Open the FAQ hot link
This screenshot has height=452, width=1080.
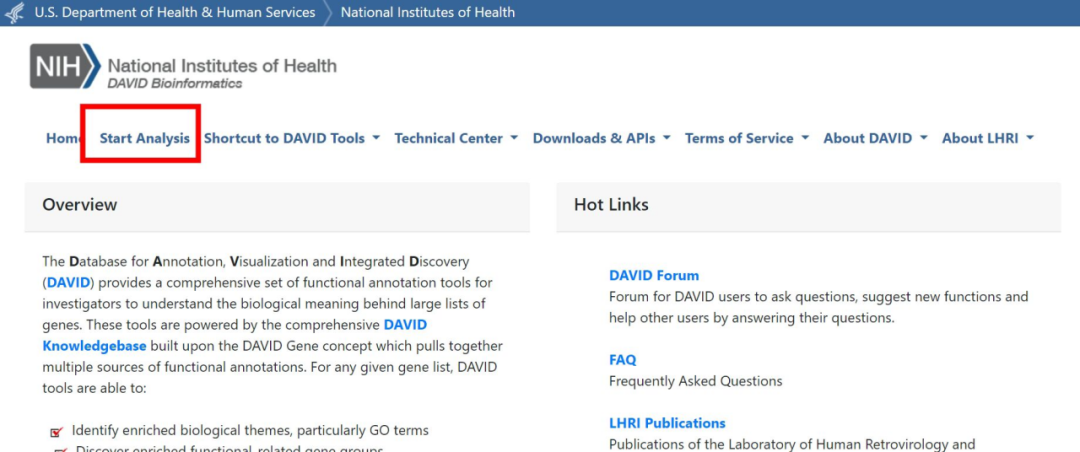[623, 360]
